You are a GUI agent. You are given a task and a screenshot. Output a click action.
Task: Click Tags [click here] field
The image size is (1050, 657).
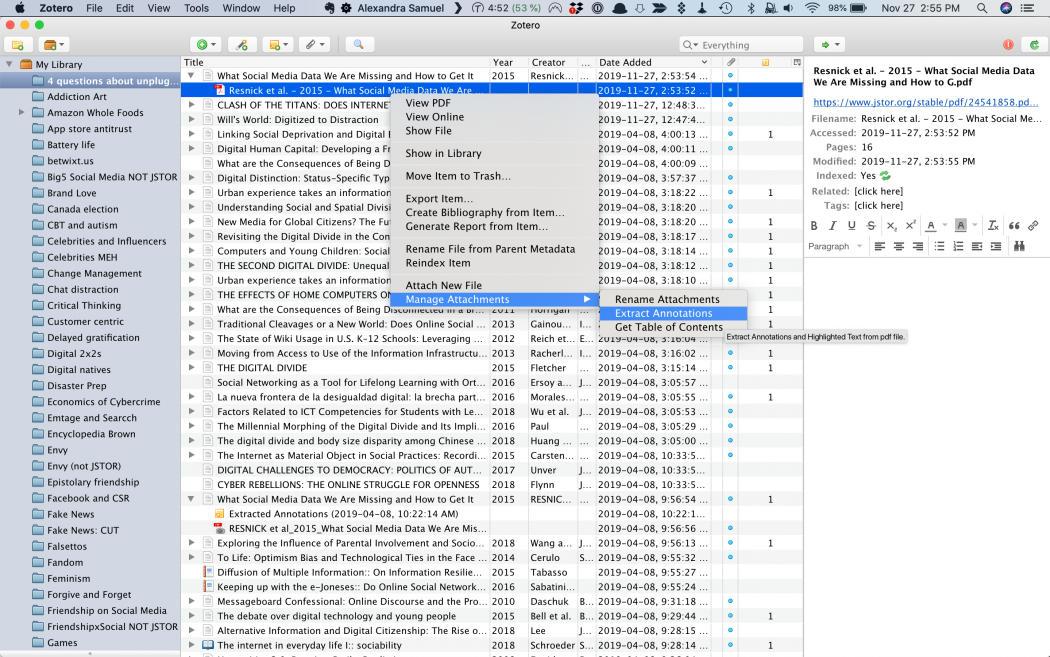(879, 206)
